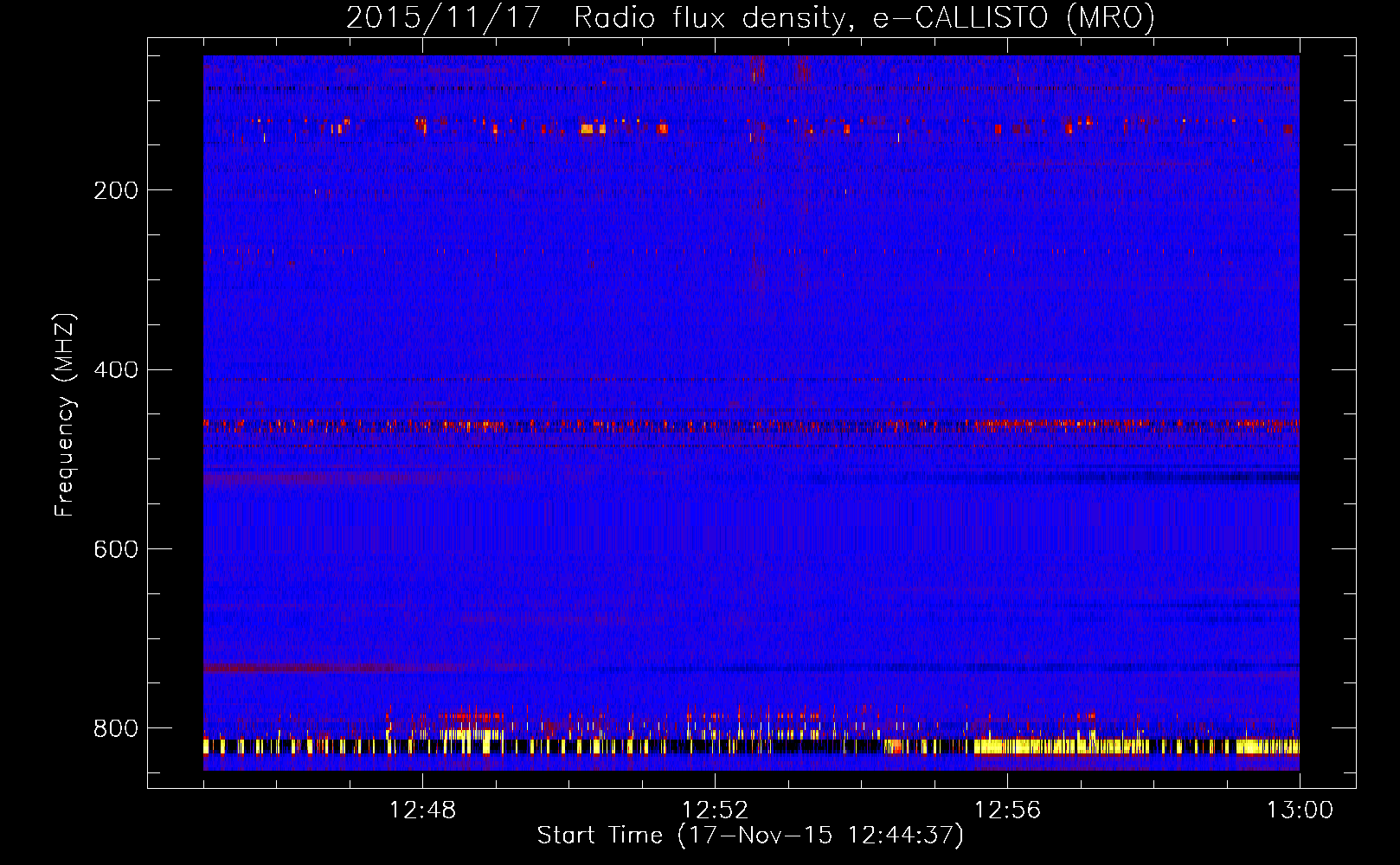Select the '400' frequency axis label
Screen dimensions: 1400x865
pos(115,369)
